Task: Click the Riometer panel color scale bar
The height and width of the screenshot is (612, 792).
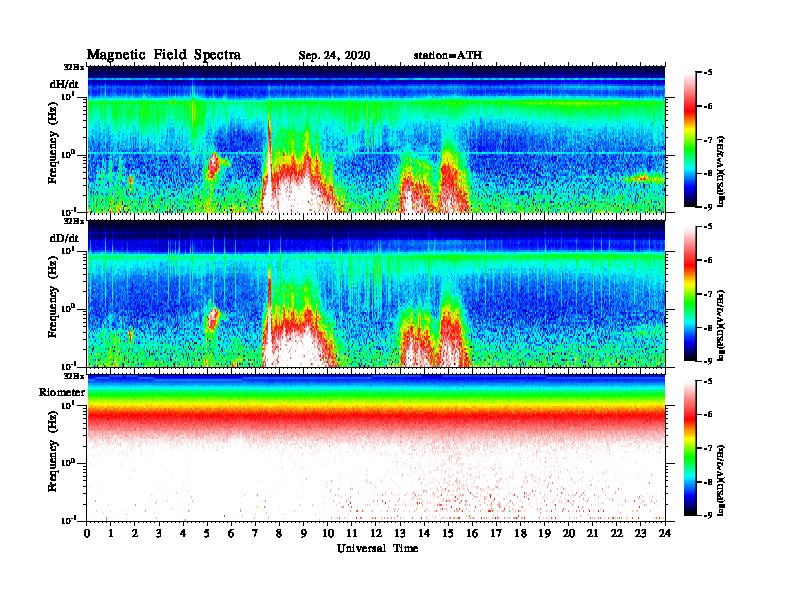Action: pos(690,447)
